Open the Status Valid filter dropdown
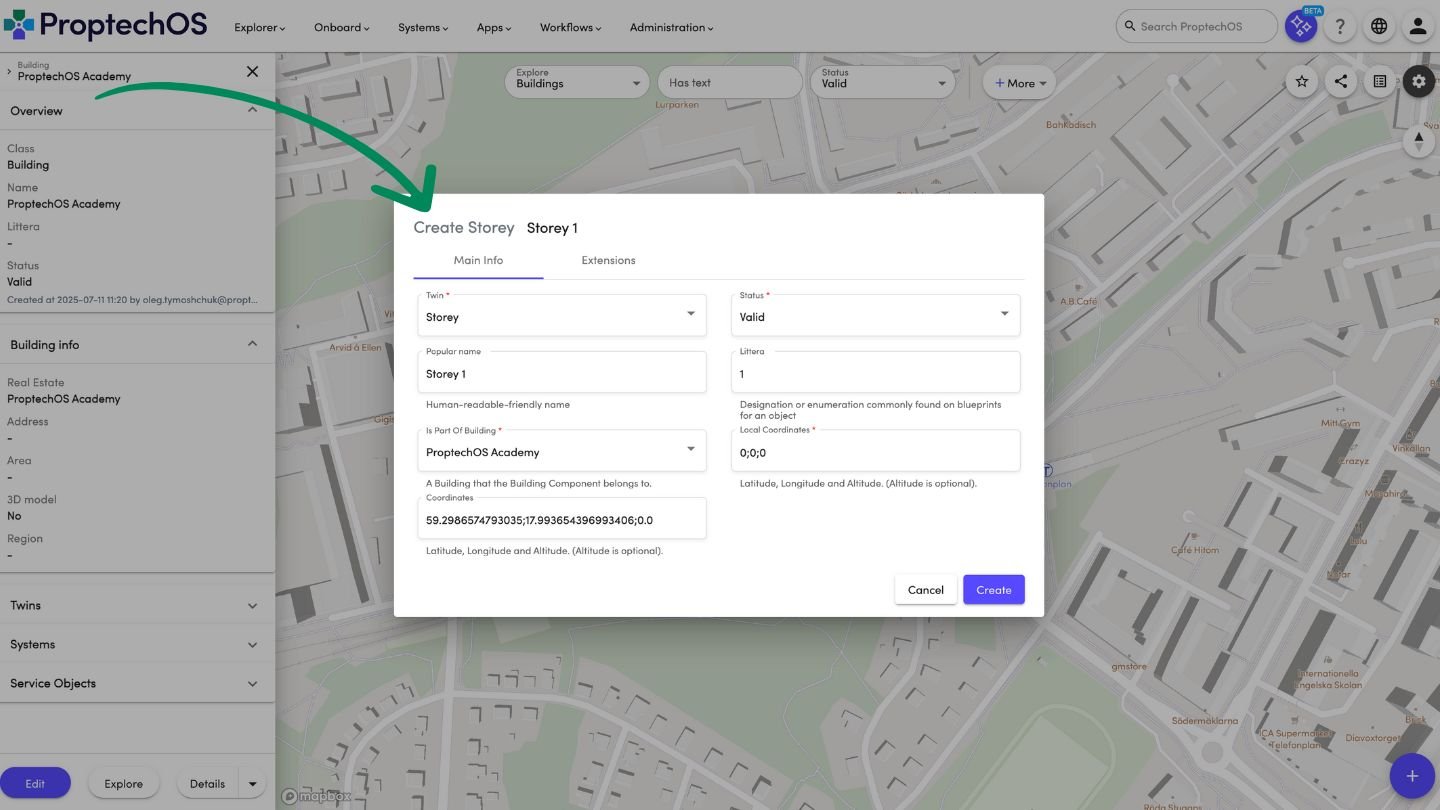The width and height of the screenshot is (1440, 810). click(x=884, y=82)
